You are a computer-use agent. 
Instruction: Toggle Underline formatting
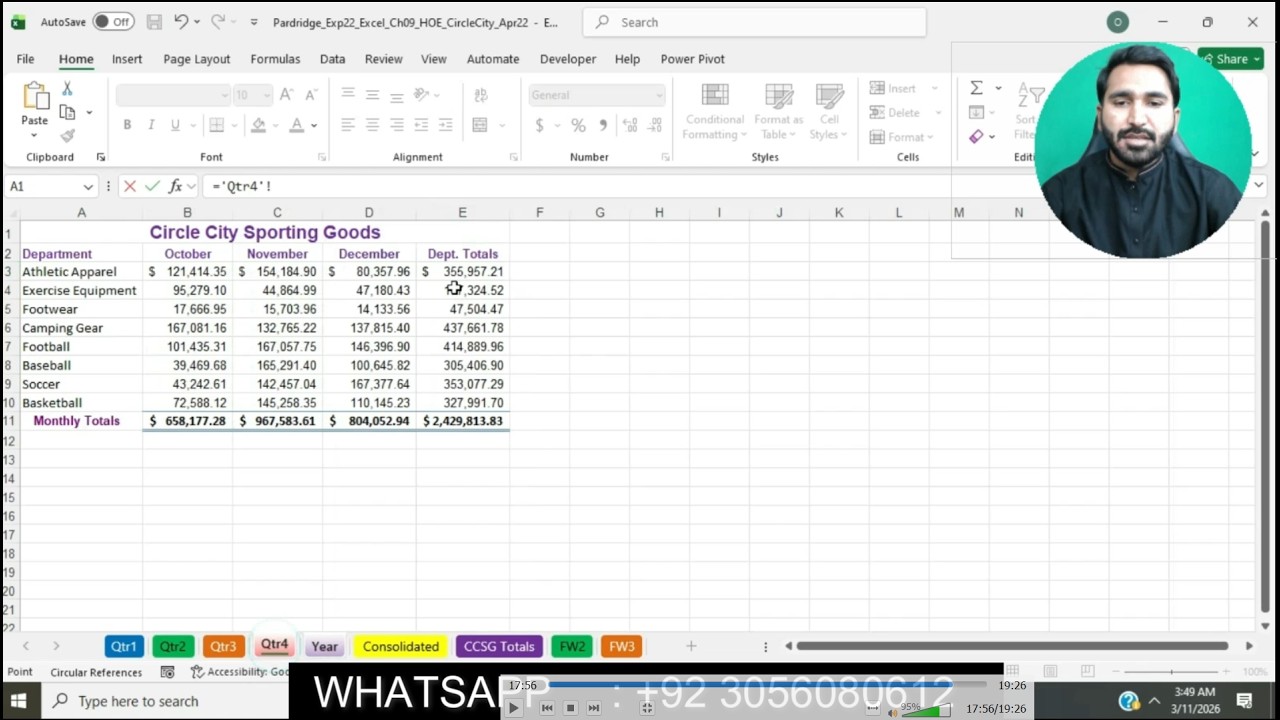[x=175, y=125]
